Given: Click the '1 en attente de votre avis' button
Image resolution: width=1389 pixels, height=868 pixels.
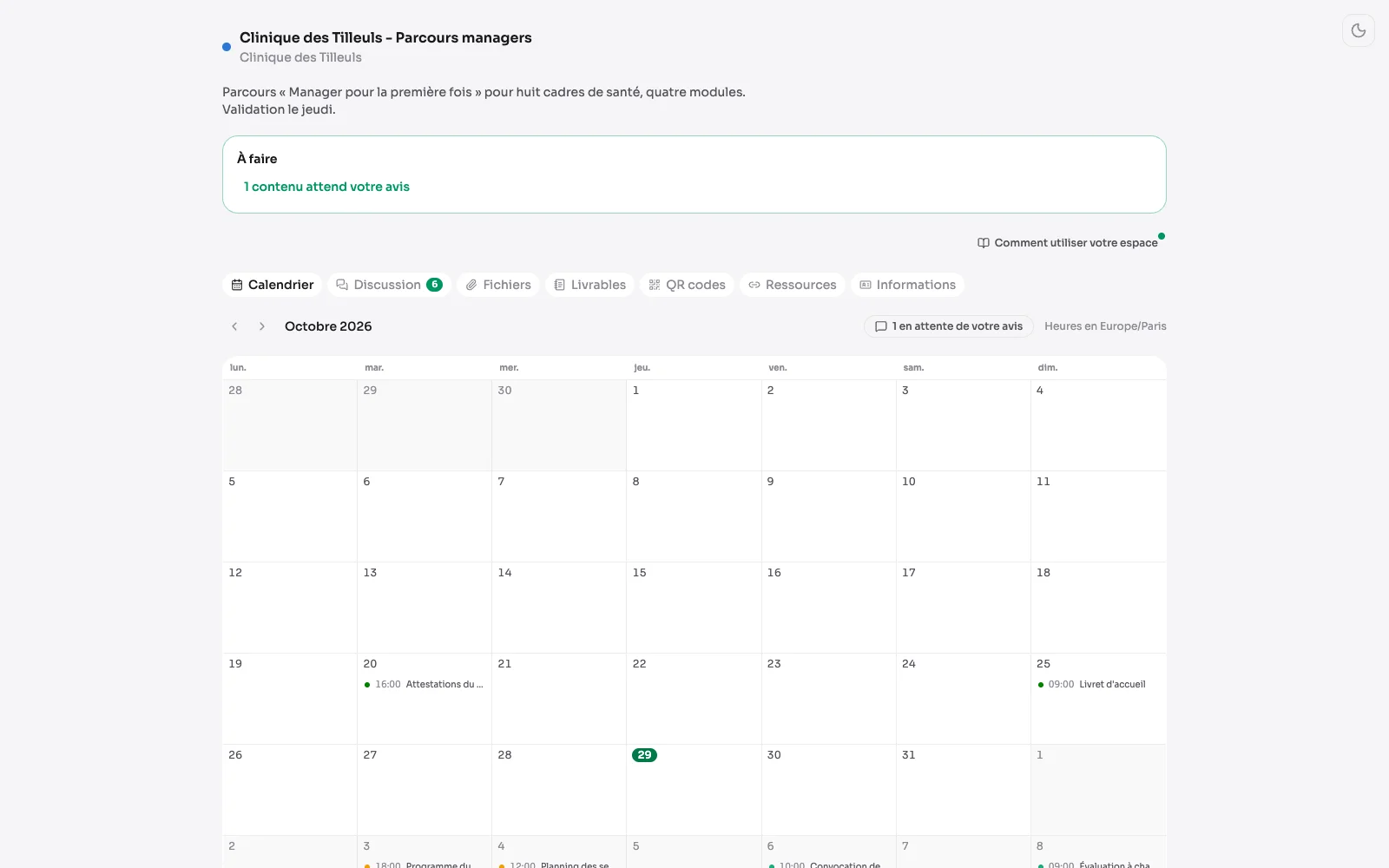Looking at the screenshot, I should pyautogui.click(x=948, y=326).
